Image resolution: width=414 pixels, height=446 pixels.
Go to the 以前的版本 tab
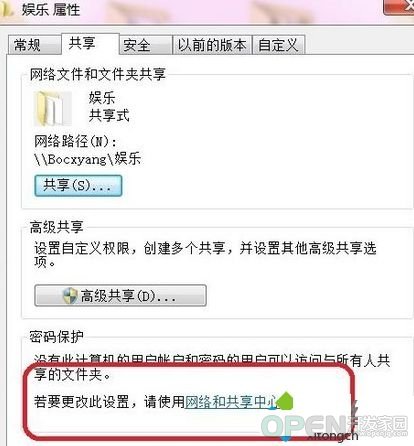[x=212, y=45]
